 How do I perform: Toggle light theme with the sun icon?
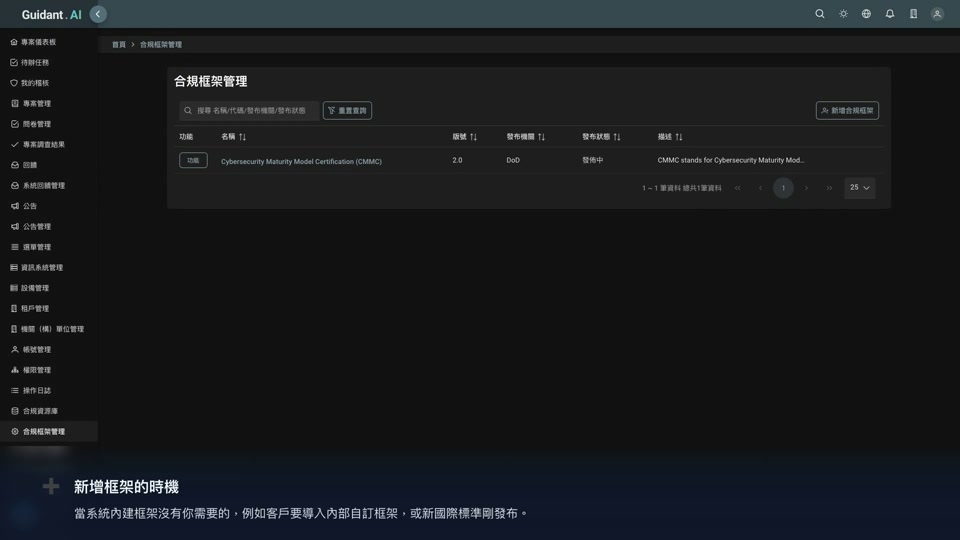tap(843, 13)
